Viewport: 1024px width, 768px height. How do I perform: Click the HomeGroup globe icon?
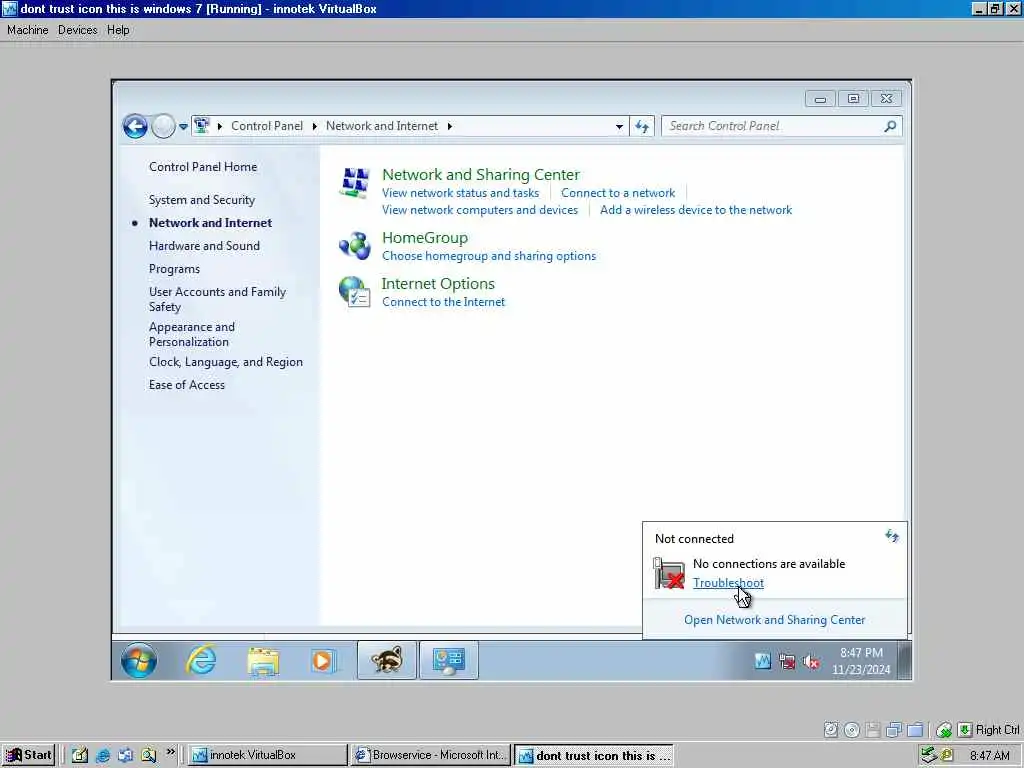[355, 246]
